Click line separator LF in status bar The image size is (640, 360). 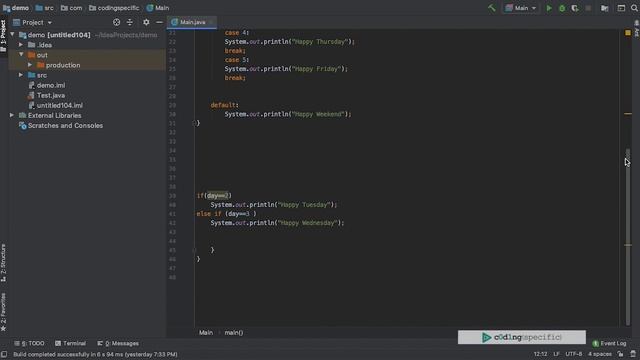coord(556,354)
